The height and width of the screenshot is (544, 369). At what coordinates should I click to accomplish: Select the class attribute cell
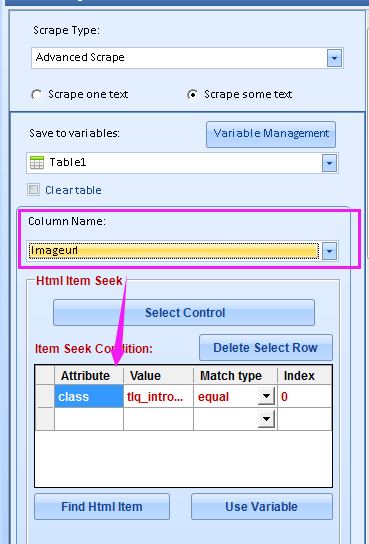pyautogui.click(x=89, y=396)
